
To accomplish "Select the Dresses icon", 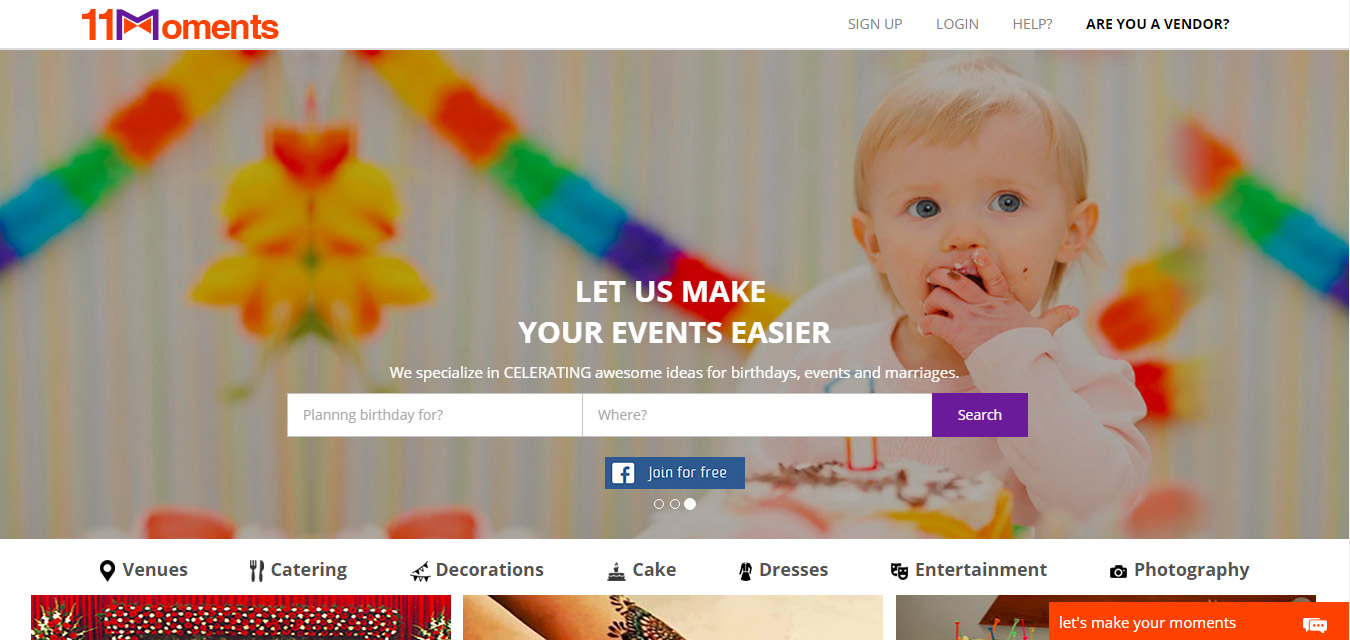I will coord(745,572).
